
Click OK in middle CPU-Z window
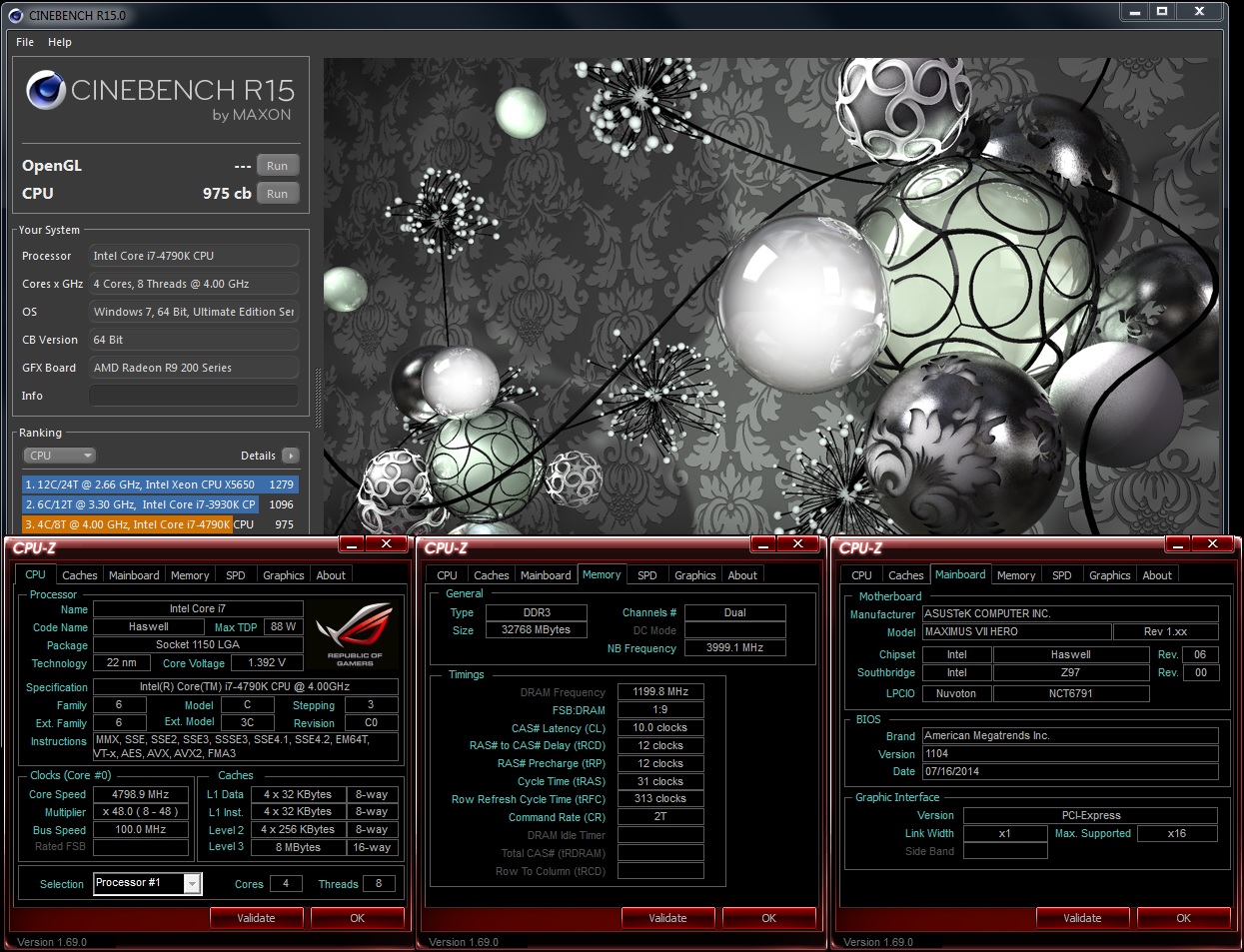coord(769,918)
